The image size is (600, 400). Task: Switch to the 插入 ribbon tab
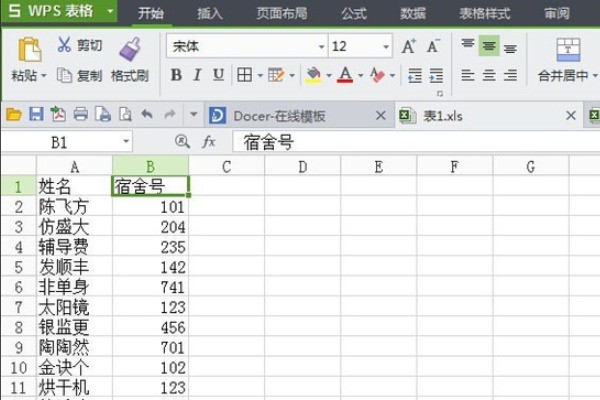(210, 13)
